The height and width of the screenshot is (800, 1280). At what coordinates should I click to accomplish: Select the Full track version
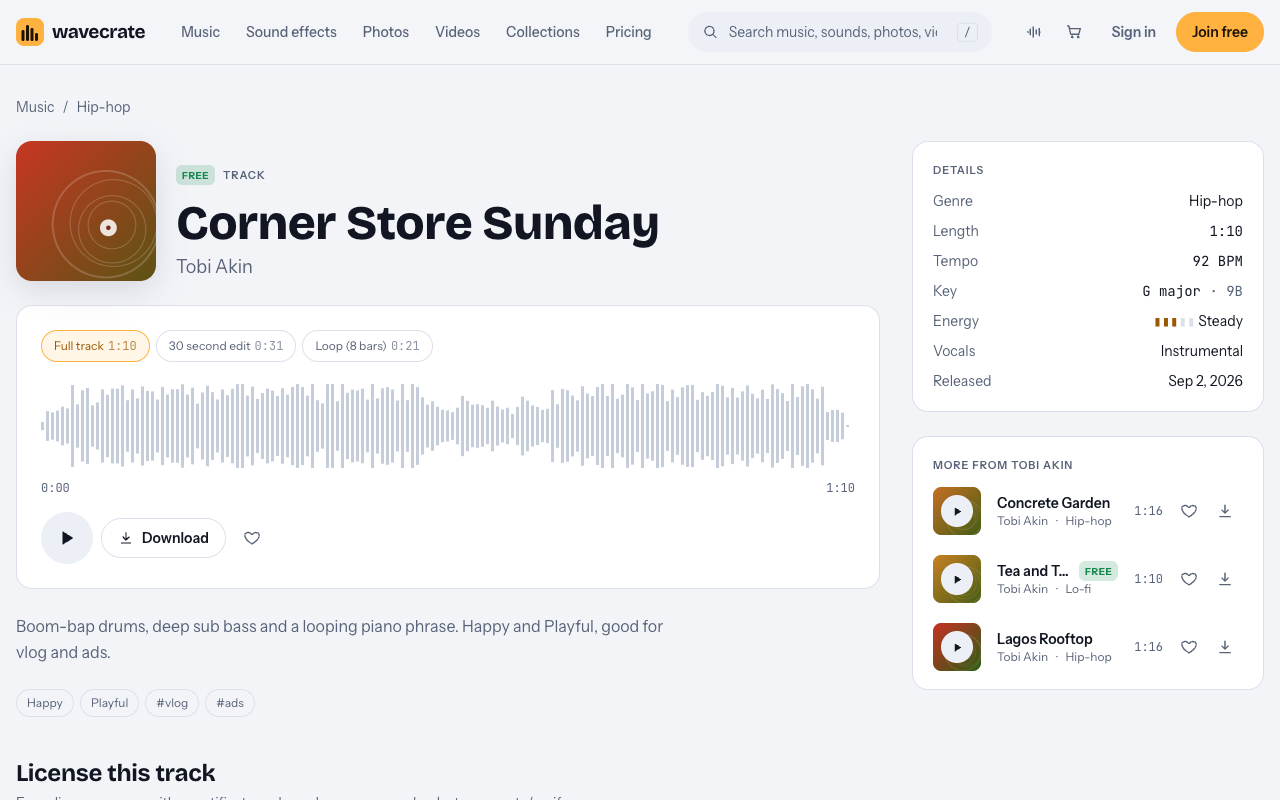(x=95, y=346)
